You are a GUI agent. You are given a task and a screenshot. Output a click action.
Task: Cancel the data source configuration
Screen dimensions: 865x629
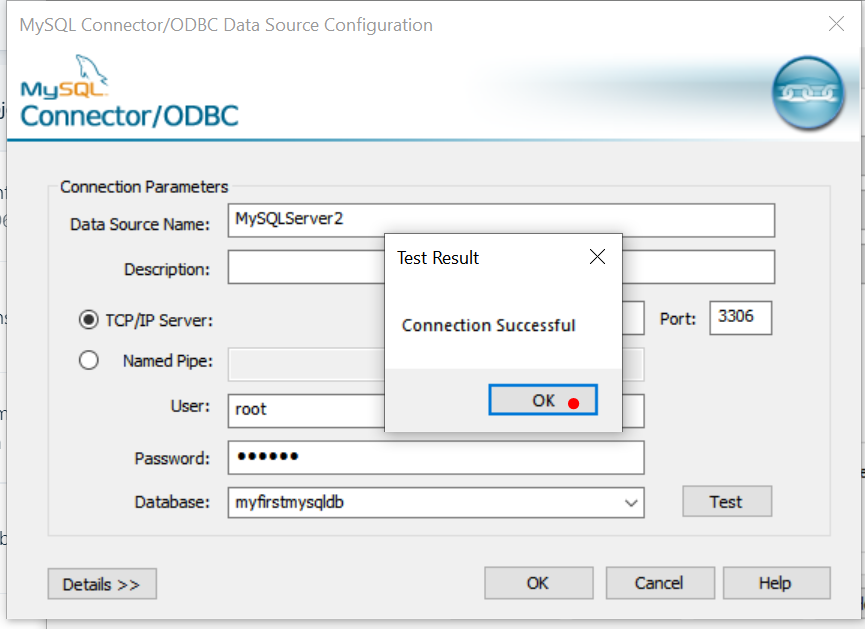660,583
